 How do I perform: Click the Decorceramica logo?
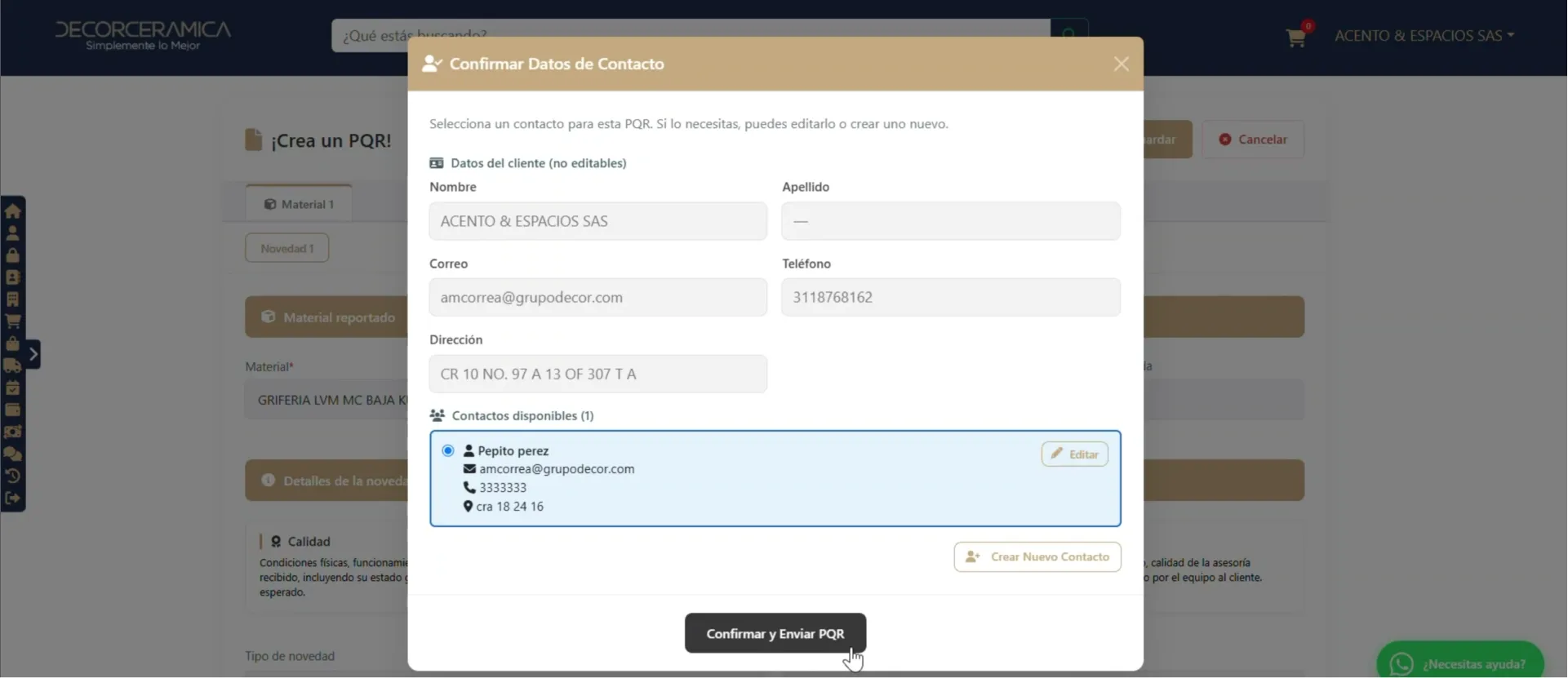(143, 34)
